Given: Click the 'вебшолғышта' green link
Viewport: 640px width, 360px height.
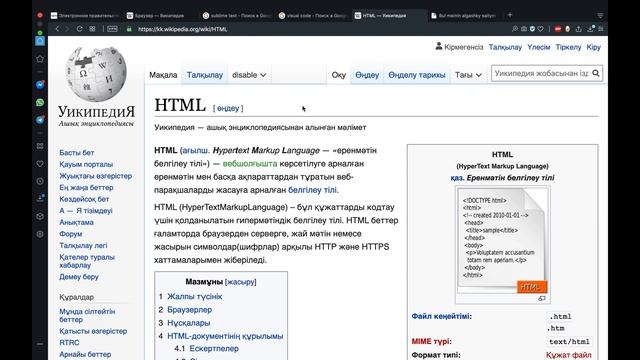Looking at the screenshot, I should pyautogui.click(x=250, y=163).
